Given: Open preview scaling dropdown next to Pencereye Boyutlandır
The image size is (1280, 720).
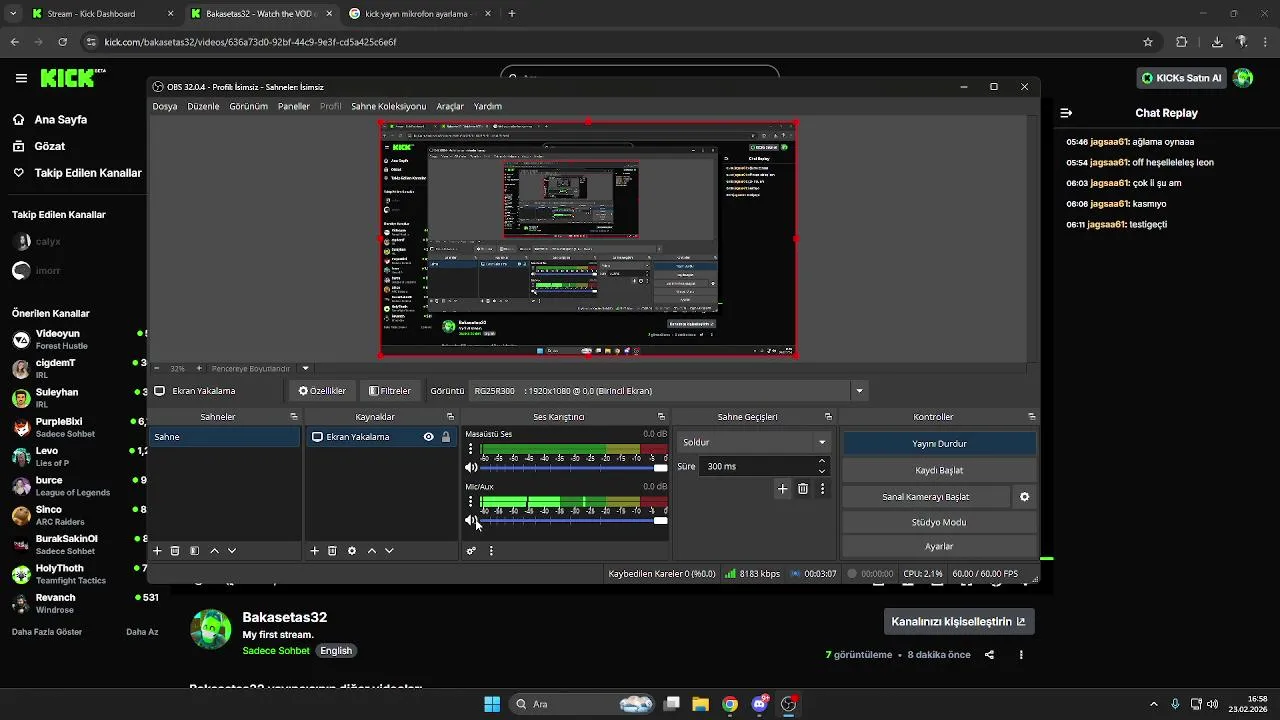Looking at the screenshot, I should coord(306,368).
